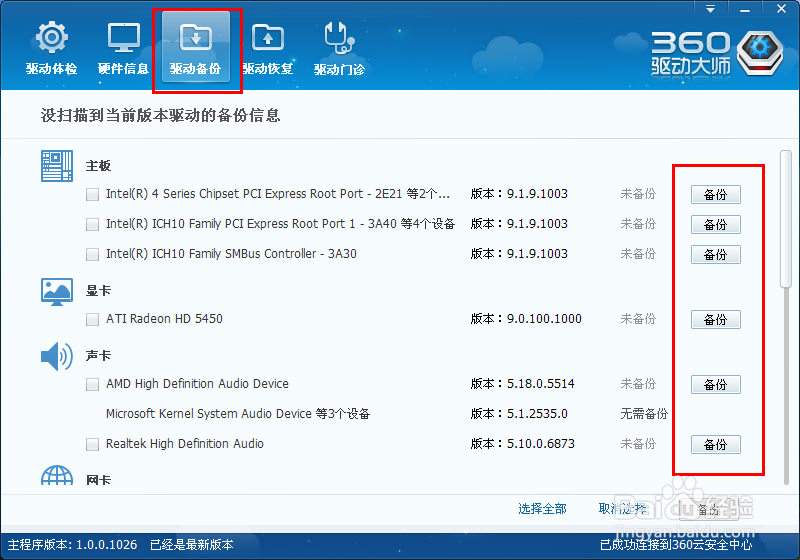Image resolution: width=800 pixels, height=560 pixels.
Task: Click the 显卡 display category icon
Action: (57, 292)
